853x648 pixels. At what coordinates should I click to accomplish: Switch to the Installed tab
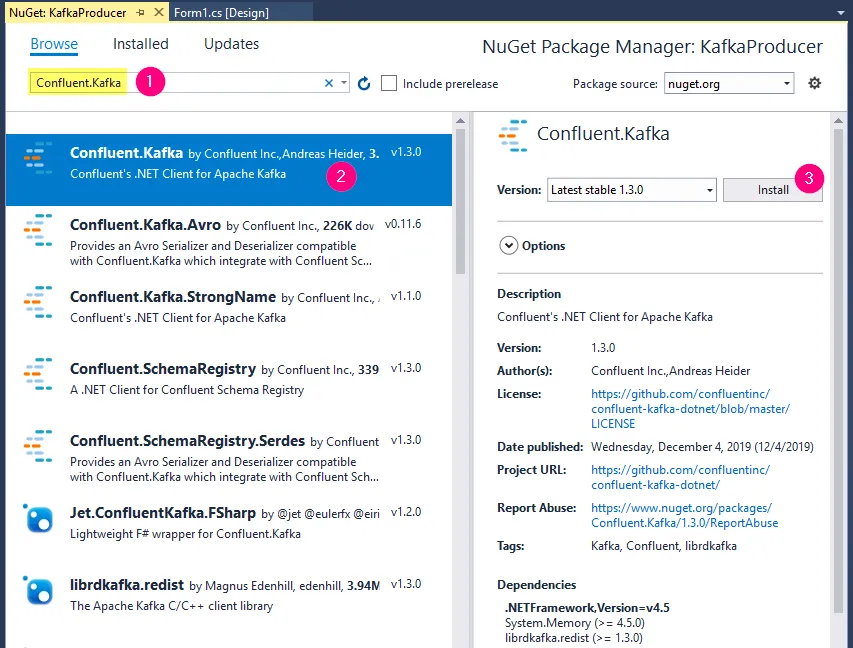coord(141,44)
